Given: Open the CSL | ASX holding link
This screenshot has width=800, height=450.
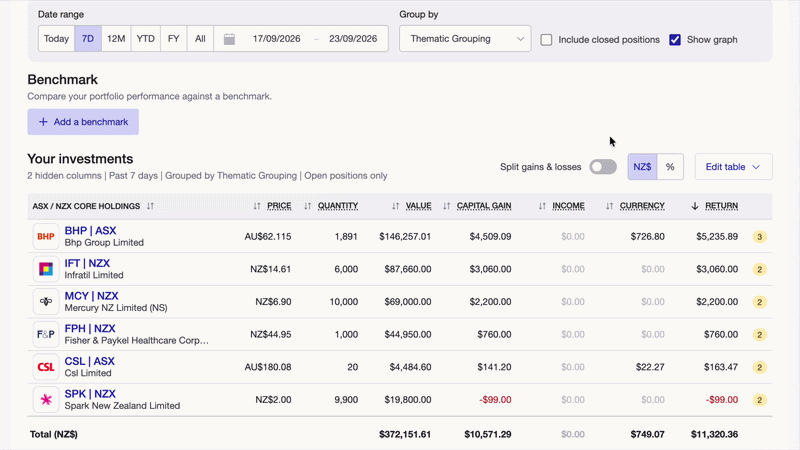Looking at the screenshot, I should [x=89, y=361].
